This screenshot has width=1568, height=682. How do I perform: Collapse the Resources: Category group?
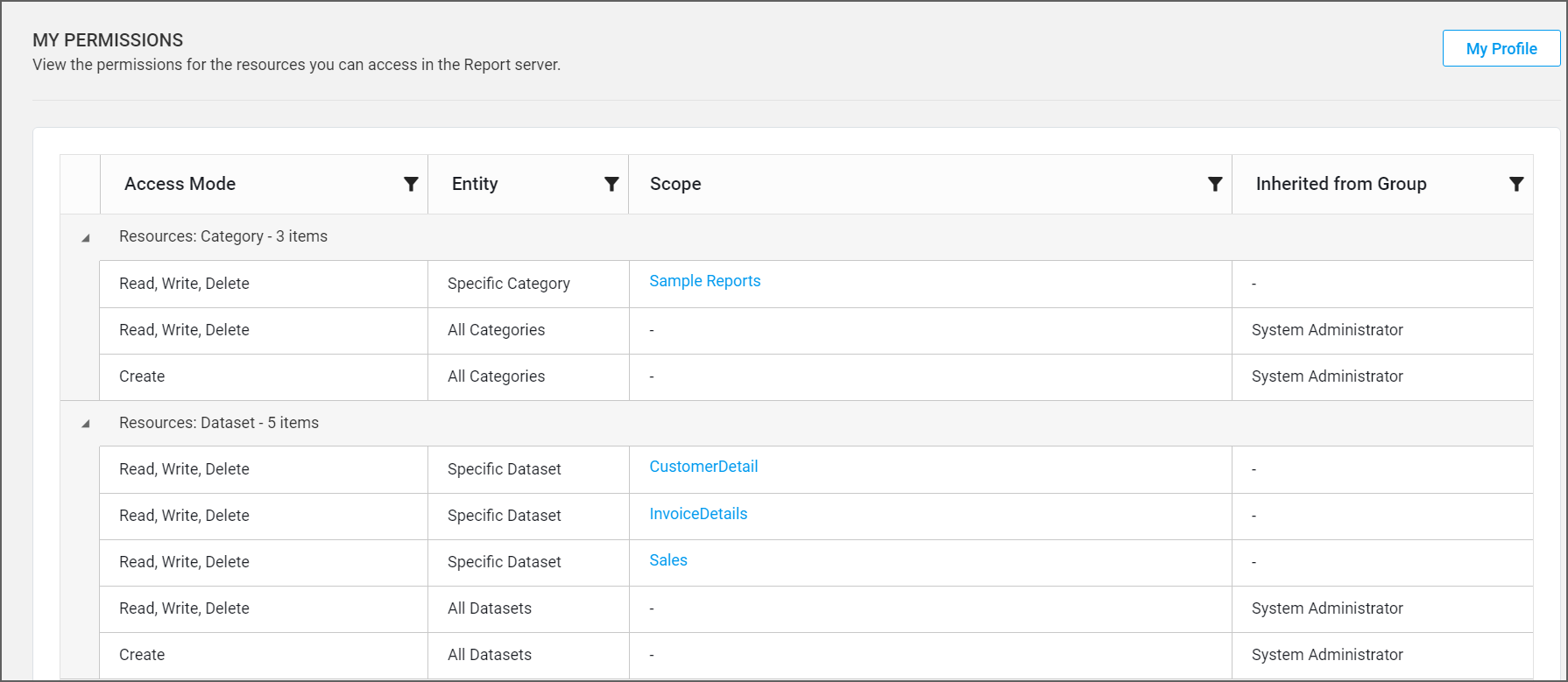[85, 237]
